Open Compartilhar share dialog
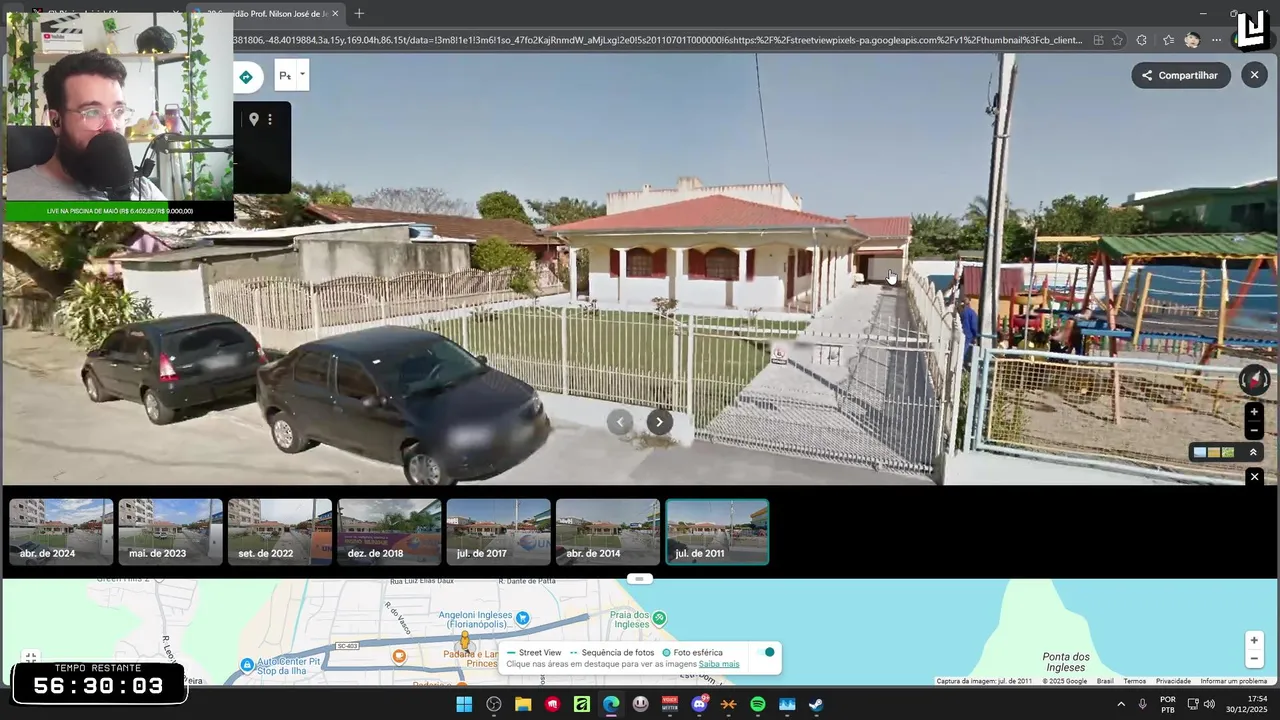Image resolution: width=1280 pixels, height=720 pixels. 1181,75
